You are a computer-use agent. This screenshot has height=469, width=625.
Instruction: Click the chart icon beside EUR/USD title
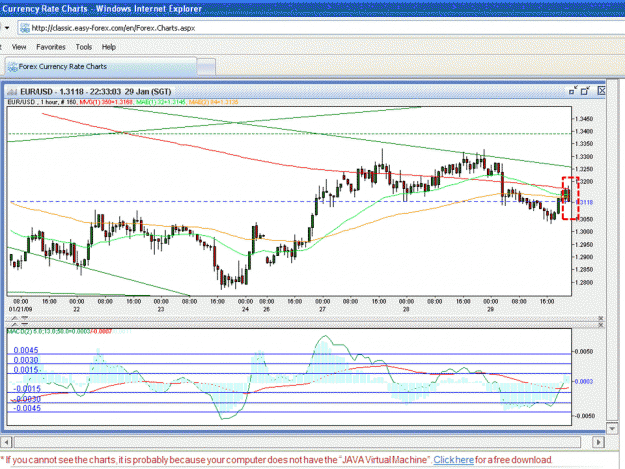[x=12, y=92]
